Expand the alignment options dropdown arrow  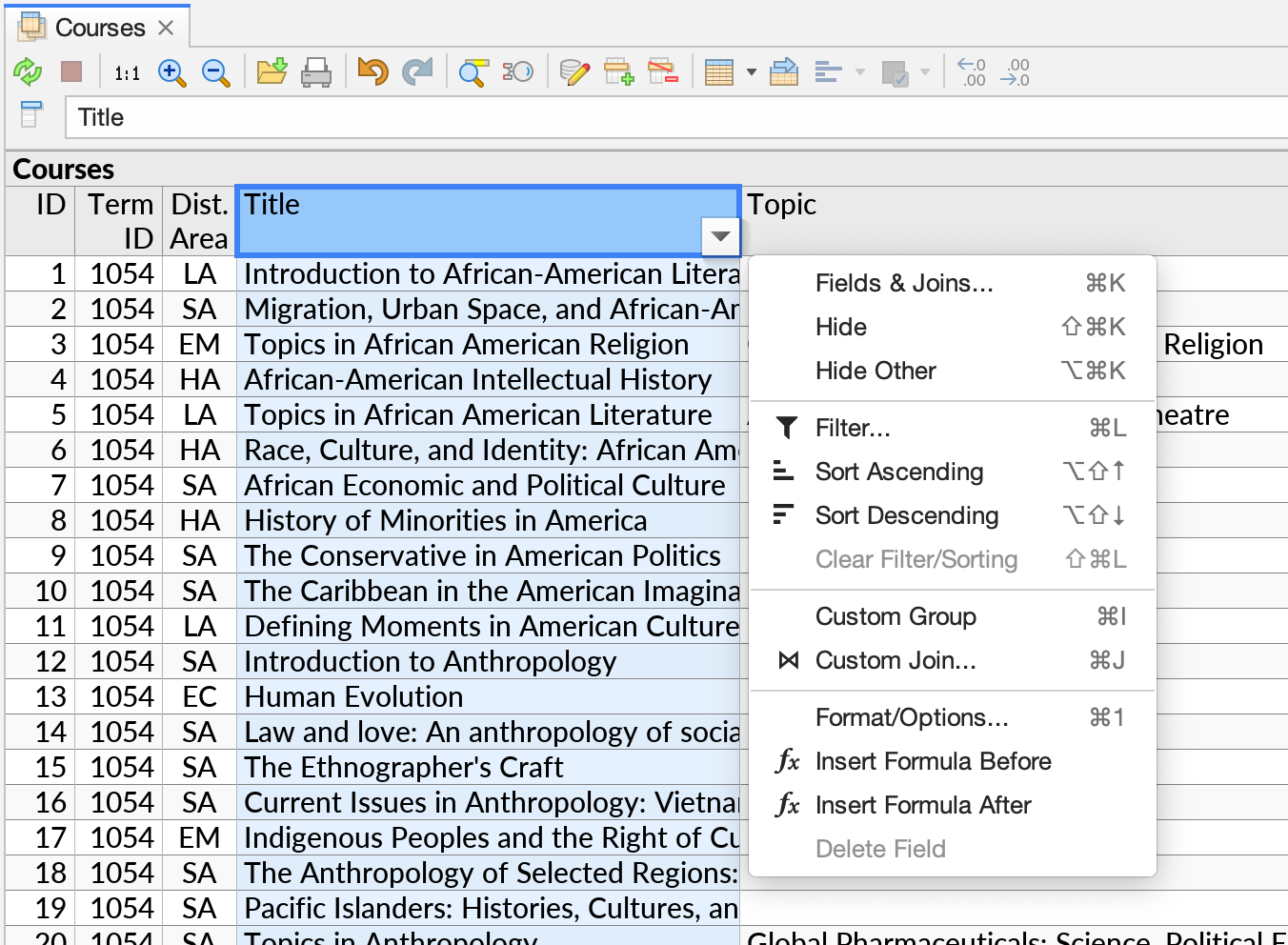coord(860,72)
